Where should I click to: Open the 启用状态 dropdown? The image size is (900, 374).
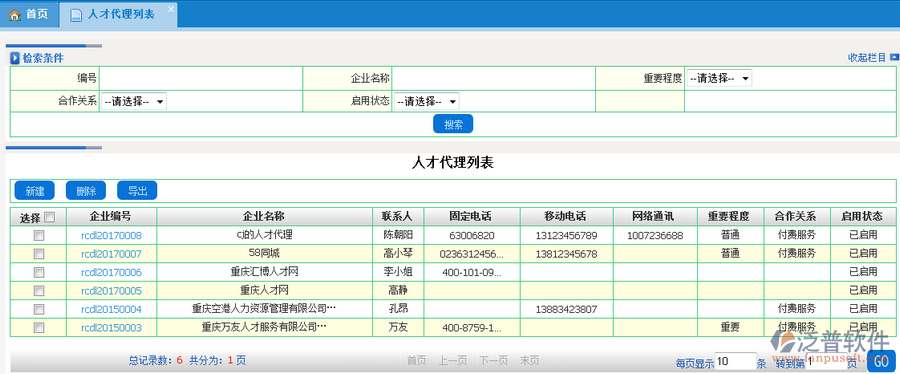[x=426, y=102]
